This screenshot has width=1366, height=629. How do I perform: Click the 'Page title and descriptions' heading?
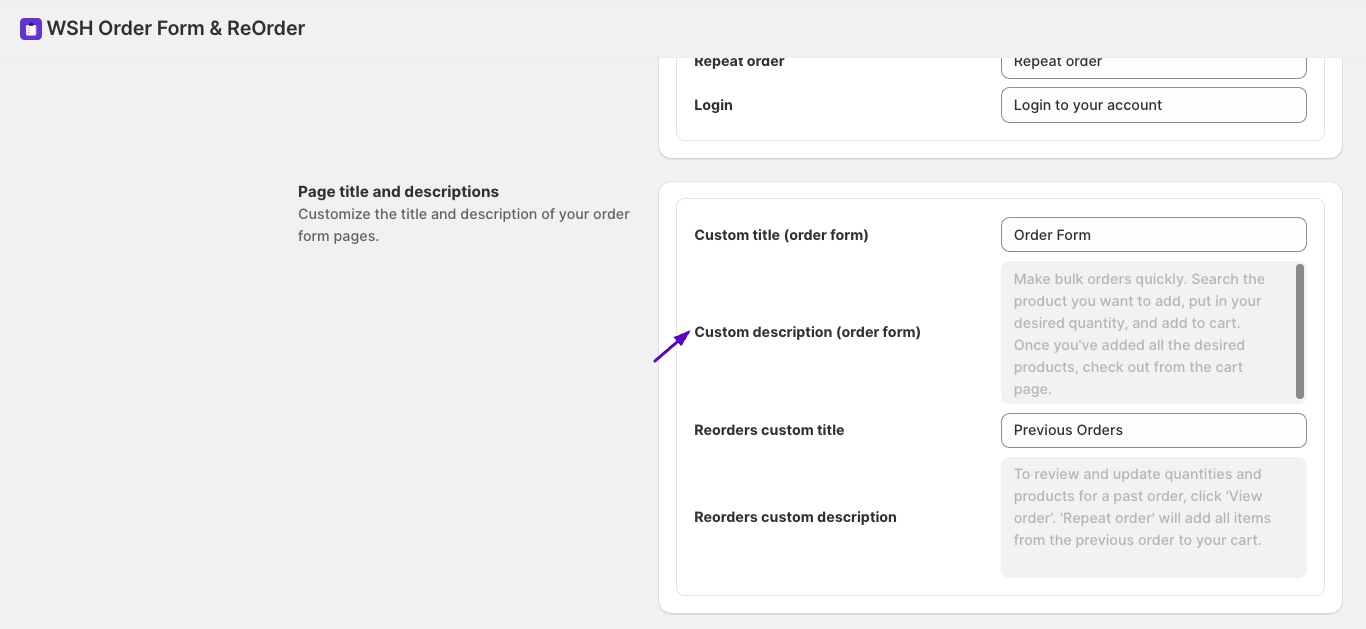[x=398, y=192]
